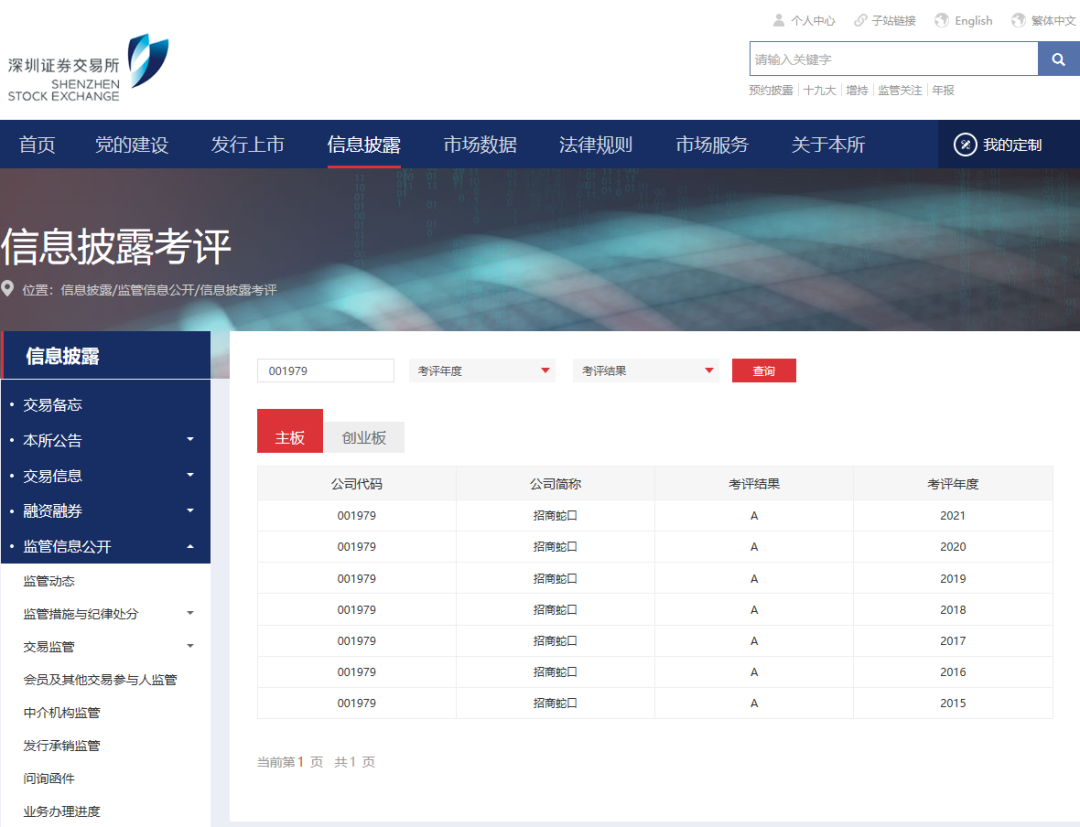1080x827 pixels.
Task: Click the 增持 hot keyword link
Action: tap(857, 90)
